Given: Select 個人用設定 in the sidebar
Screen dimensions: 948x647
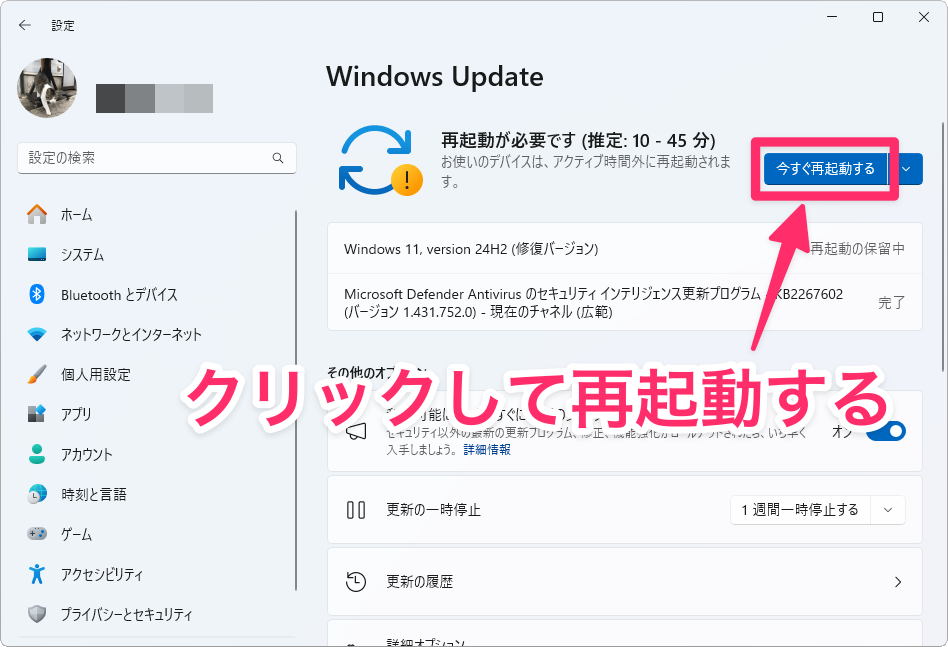Looking at the screenshot, I should point(96,374).
